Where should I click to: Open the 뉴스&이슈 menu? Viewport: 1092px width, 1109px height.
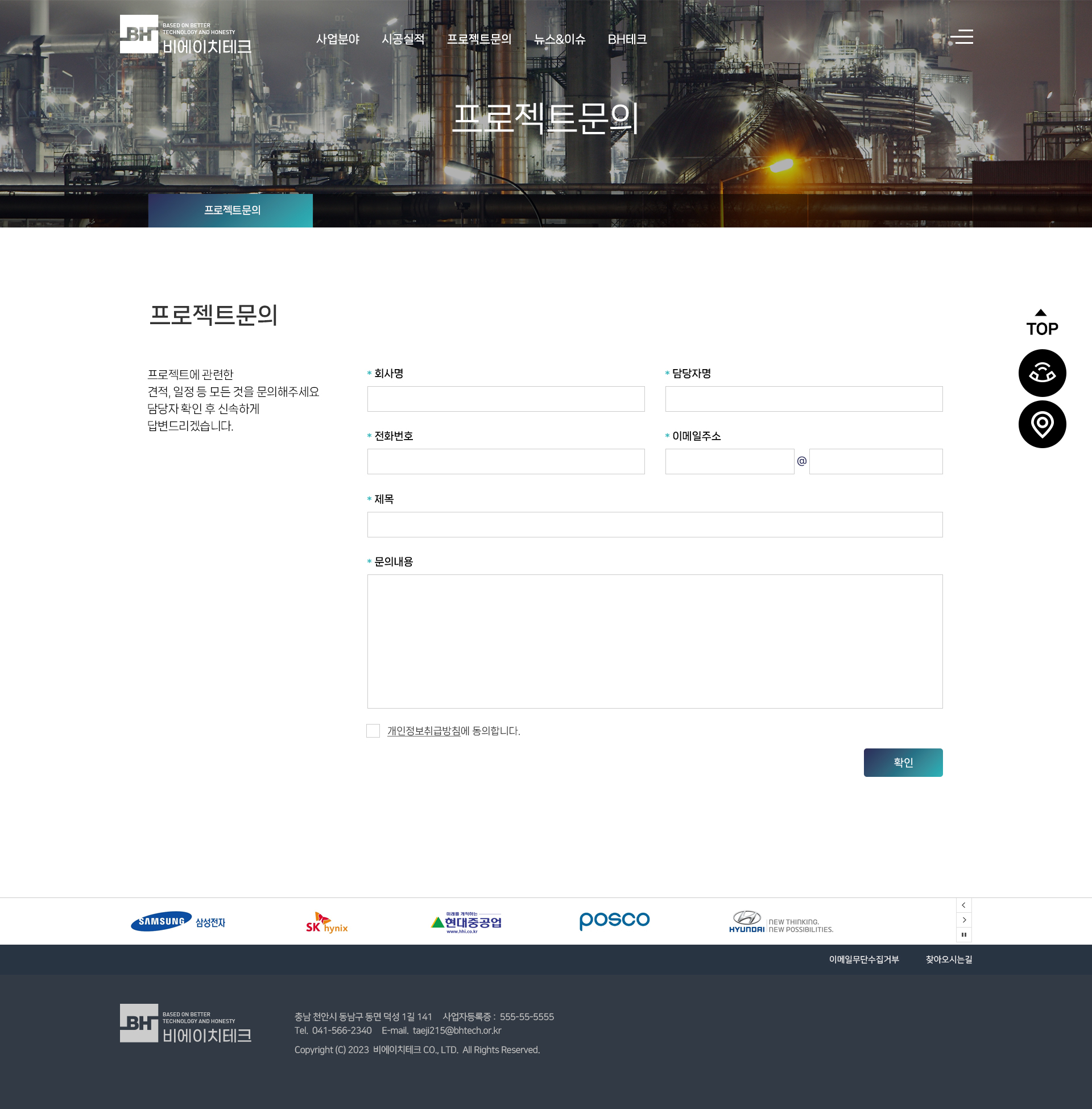pyautogui.click(x=559, y=39)
